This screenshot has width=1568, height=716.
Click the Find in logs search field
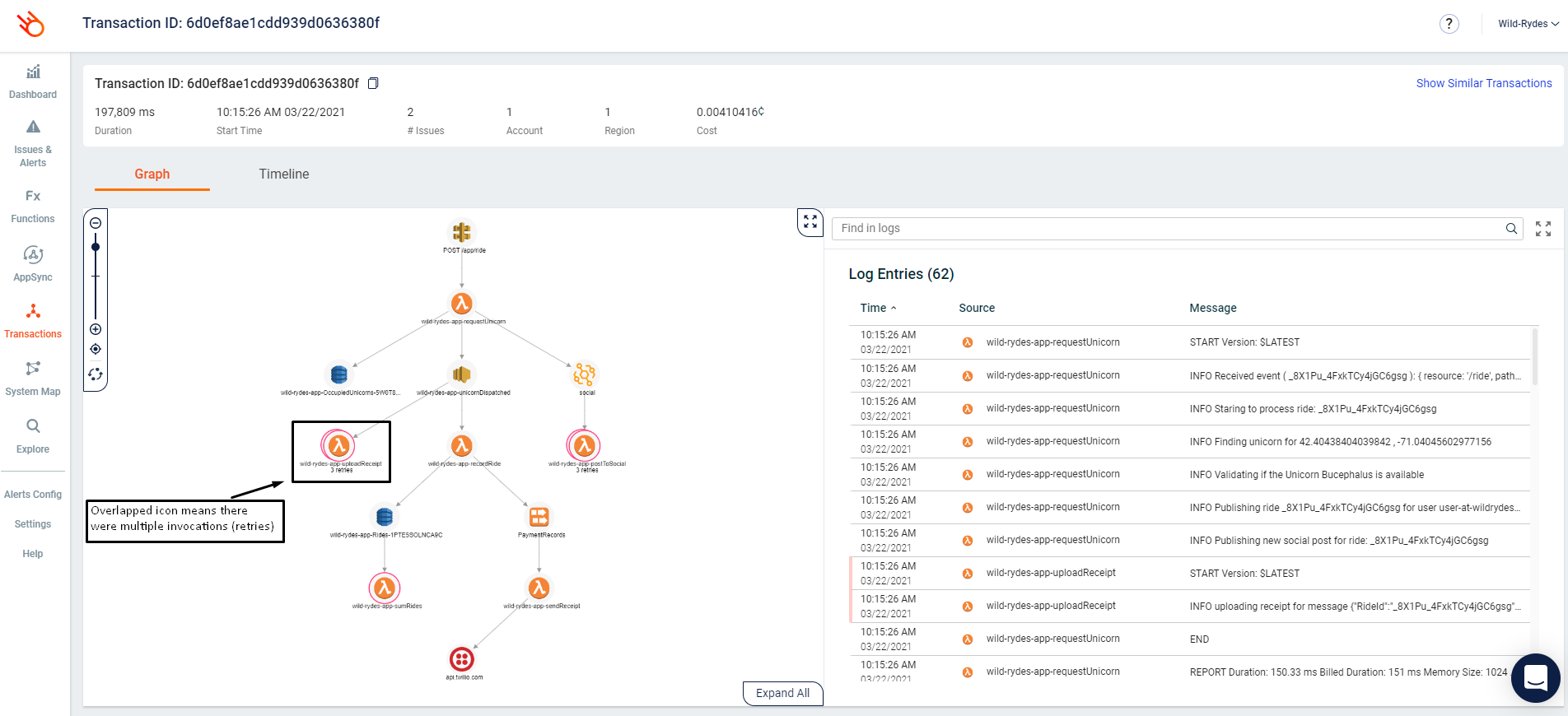coord(1169,229)
